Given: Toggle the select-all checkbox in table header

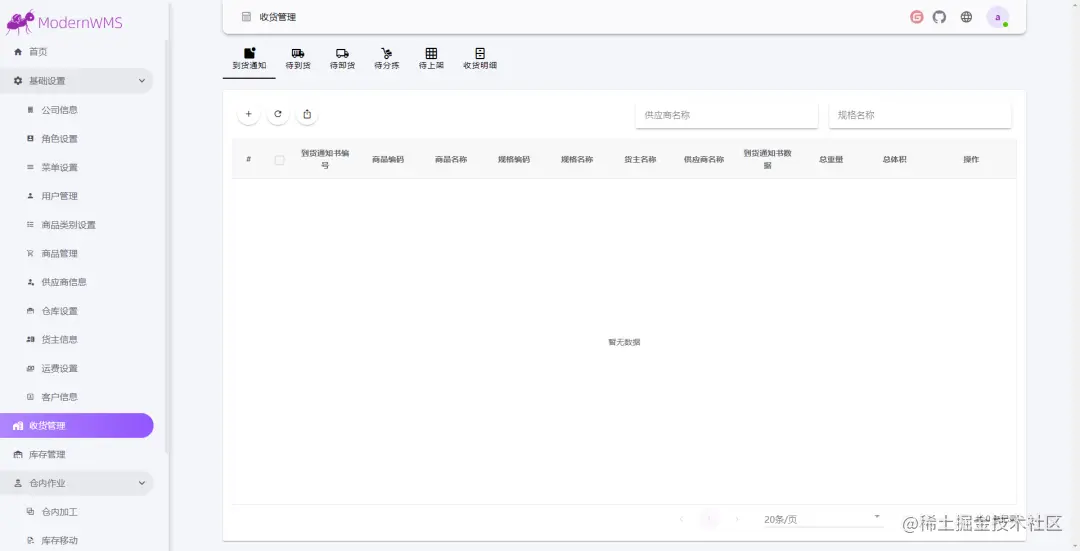Looking at the screenshot, I should (x=279, y=160).
